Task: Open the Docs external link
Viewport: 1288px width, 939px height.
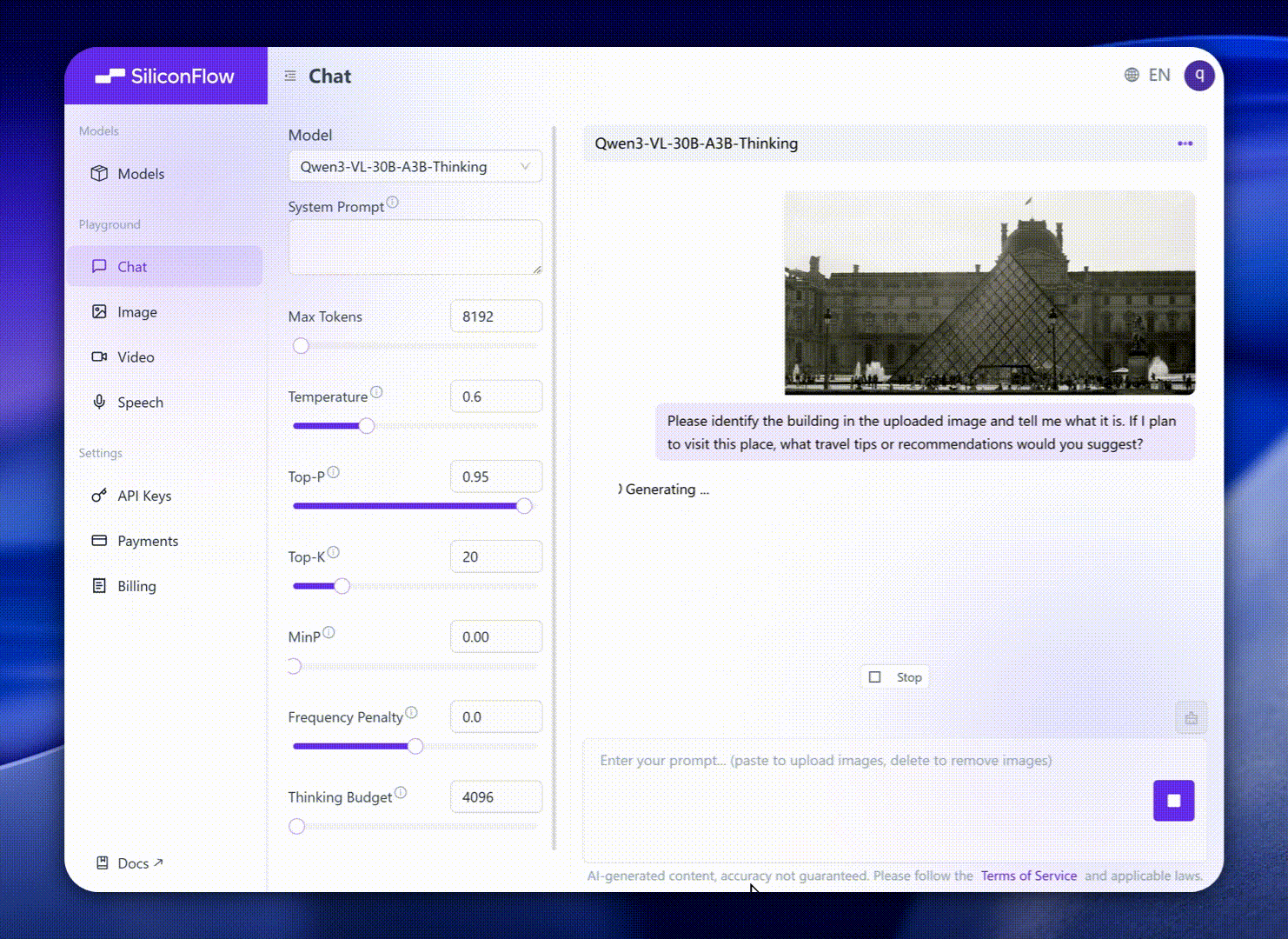Action: coord(129,863)
